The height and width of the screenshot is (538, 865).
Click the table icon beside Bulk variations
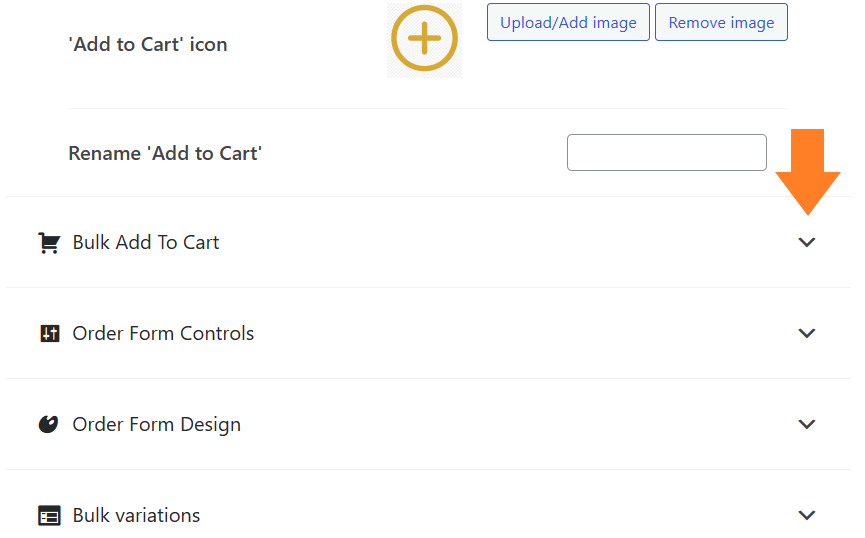click(x=49, y=516)
